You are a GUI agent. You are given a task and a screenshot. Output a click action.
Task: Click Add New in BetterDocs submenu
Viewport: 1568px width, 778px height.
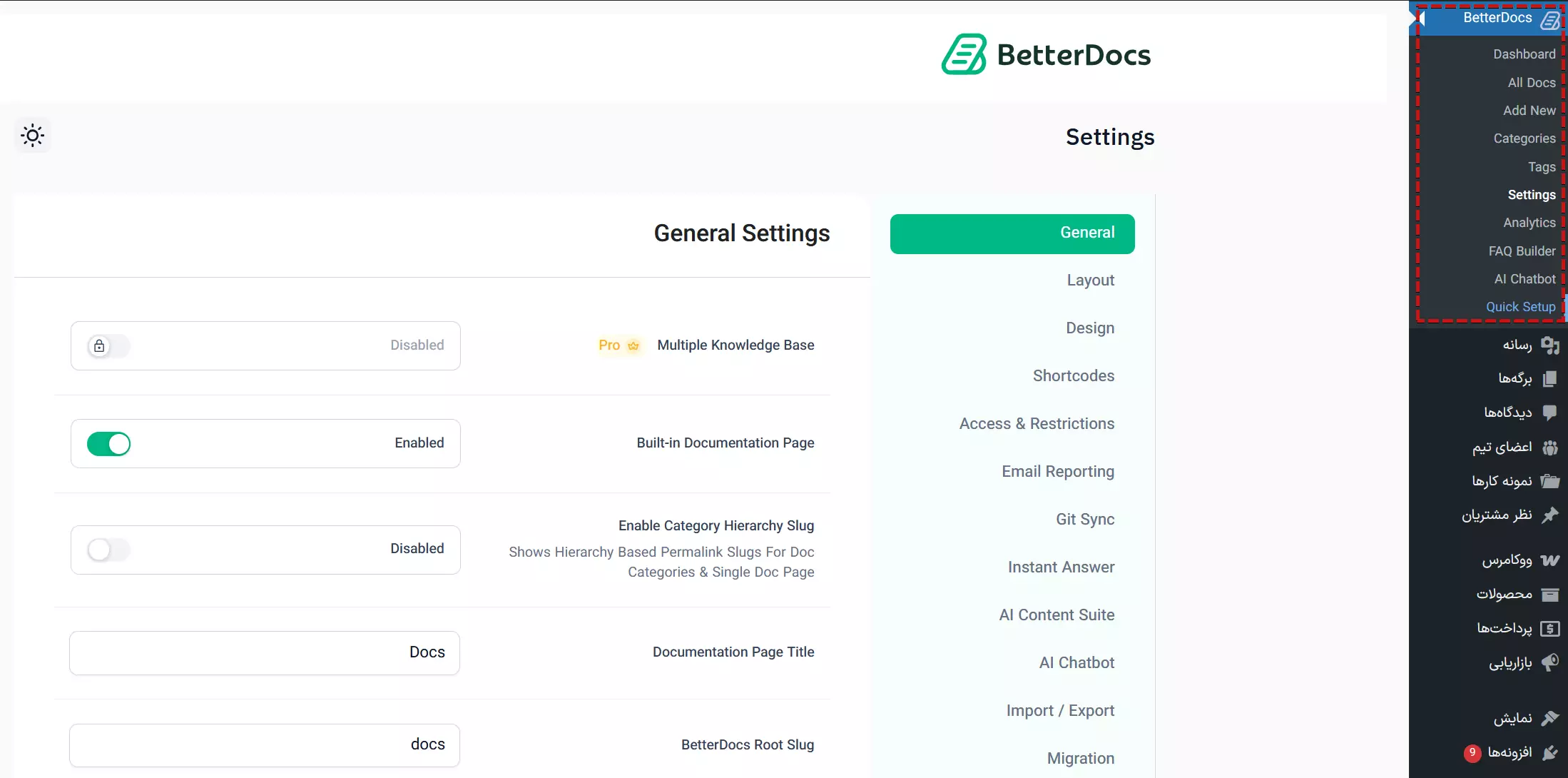pyautogui.click(x=1529, y=111)
